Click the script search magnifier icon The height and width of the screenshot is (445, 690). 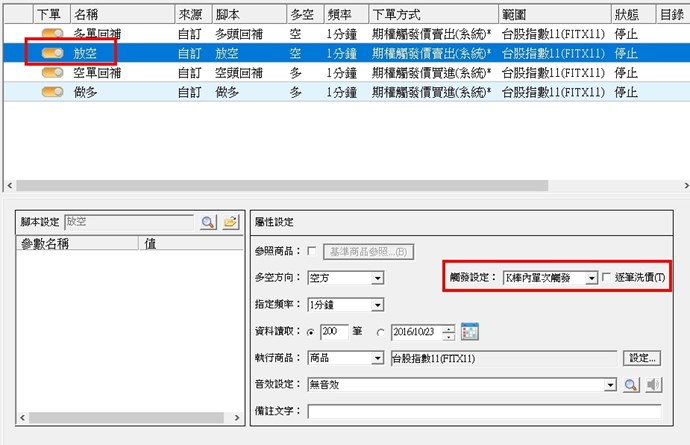208,222
